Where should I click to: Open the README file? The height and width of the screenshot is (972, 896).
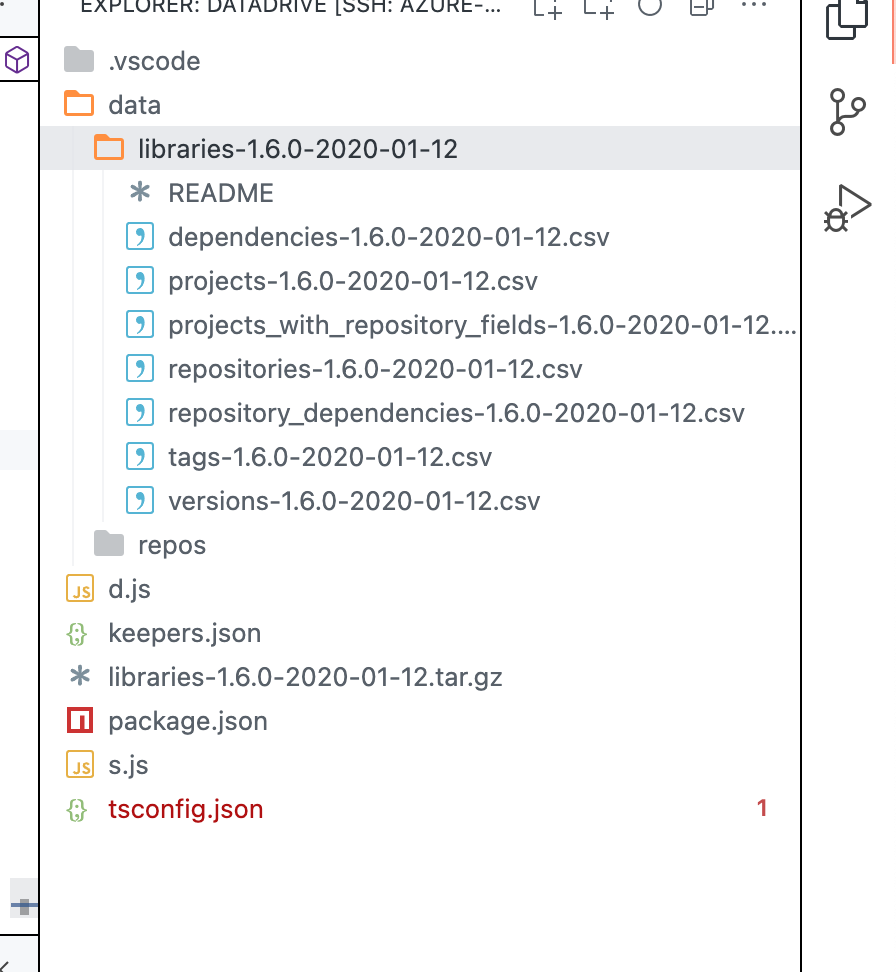[220, 192]
